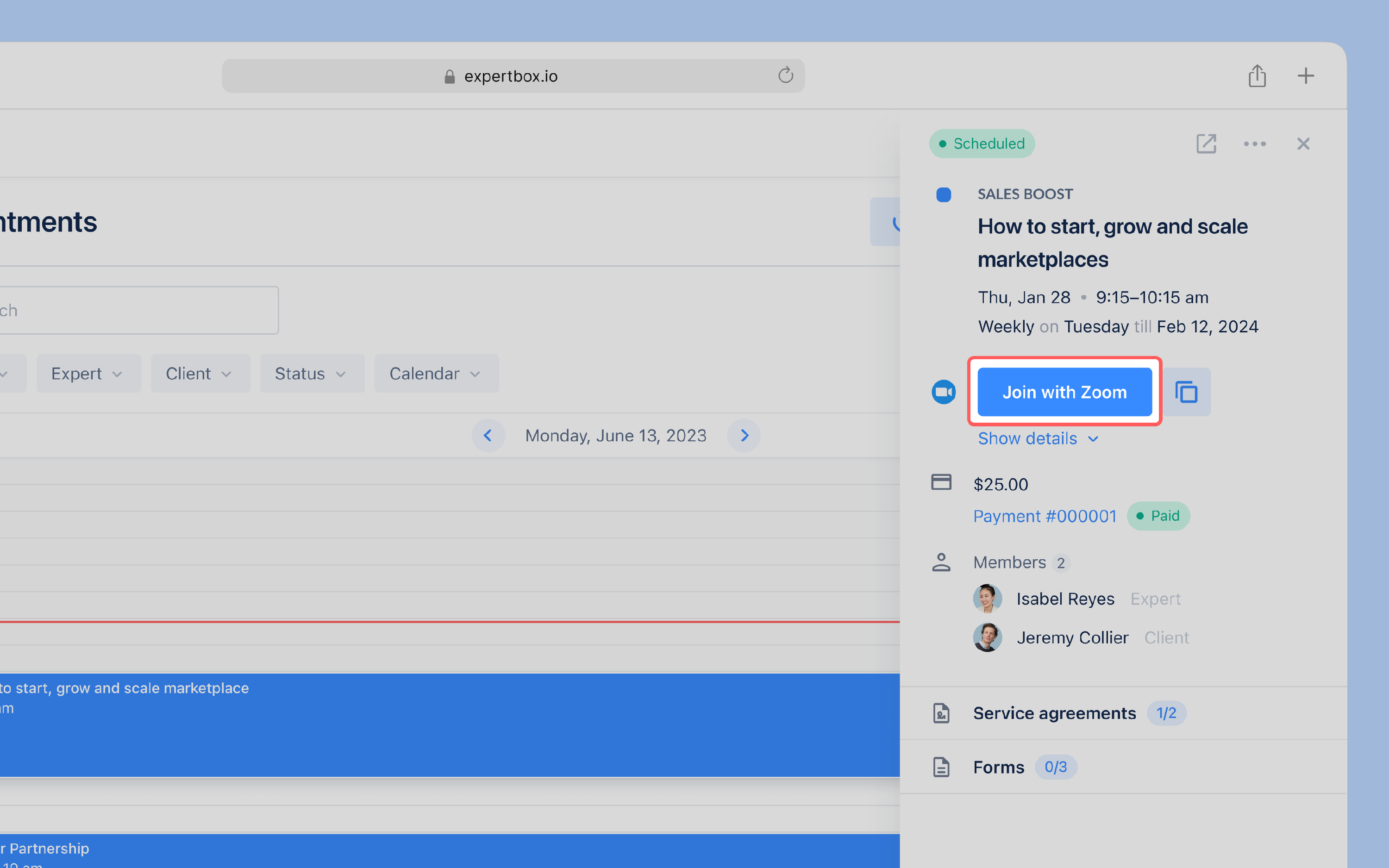Open Payment #000001 link
1389x868 pixels.
[1045, 516]
